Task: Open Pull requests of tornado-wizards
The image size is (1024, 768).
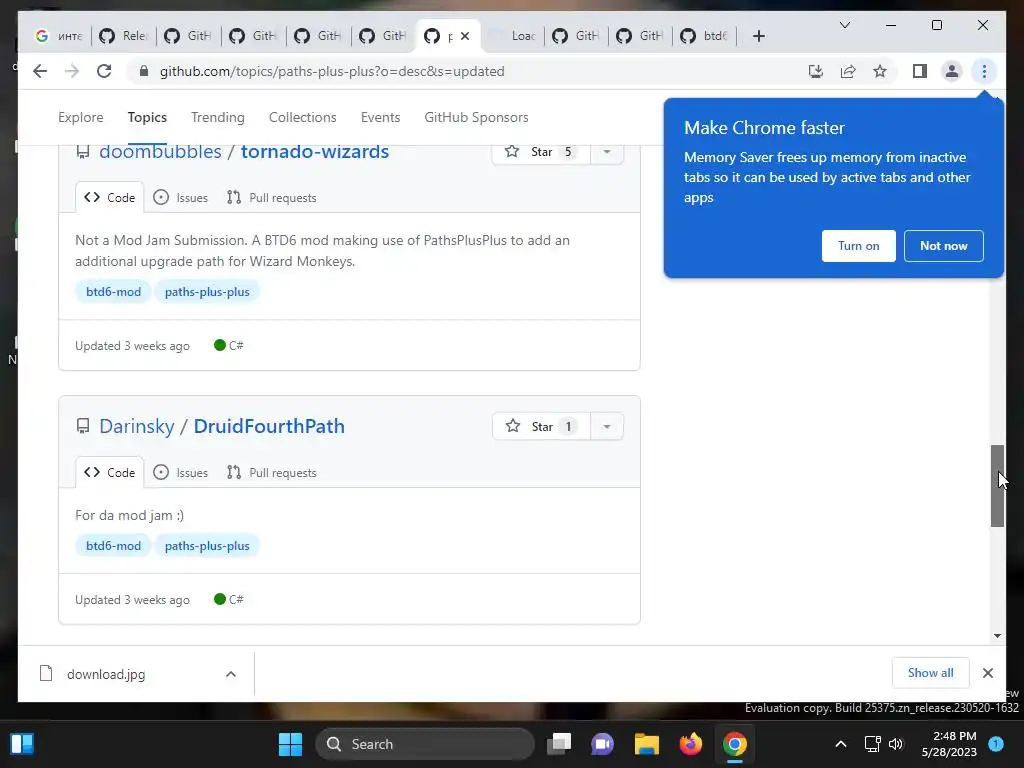Action: coord(272,198)
